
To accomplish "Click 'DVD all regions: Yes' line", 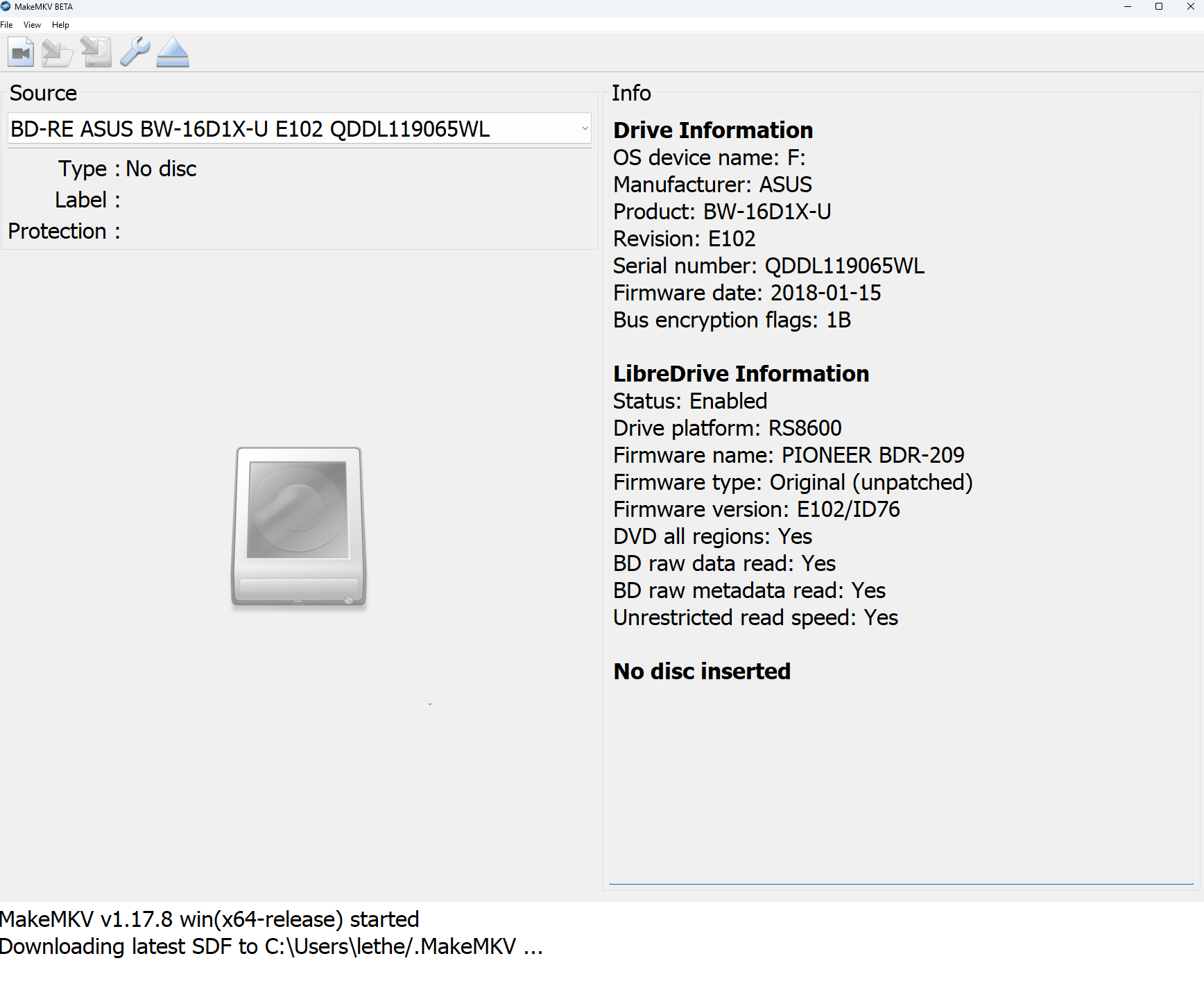I will pos(712,536).
